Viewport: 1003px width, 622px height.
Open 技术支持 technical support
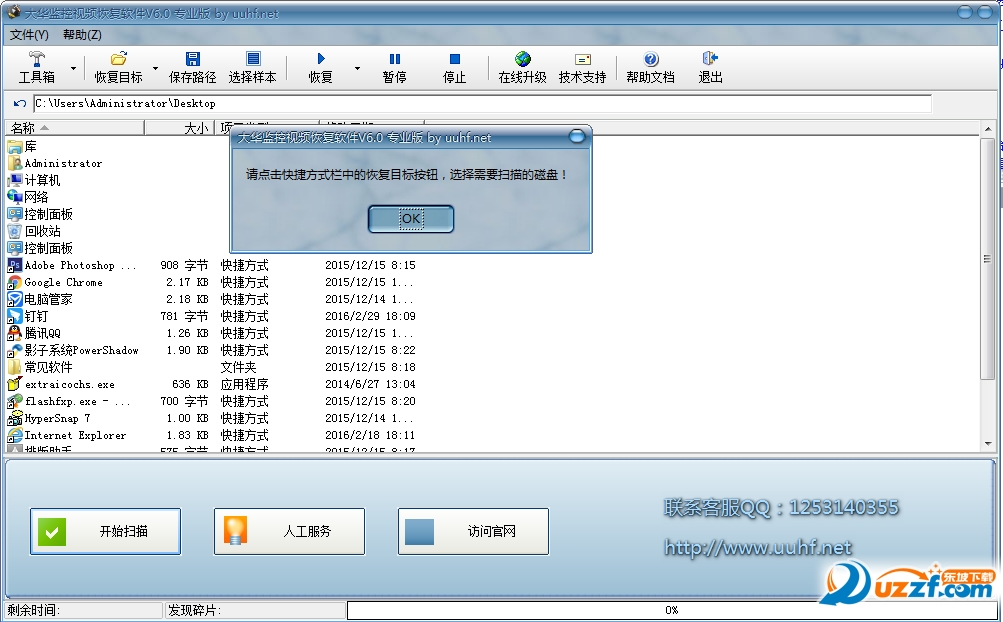tap(582, 67)
